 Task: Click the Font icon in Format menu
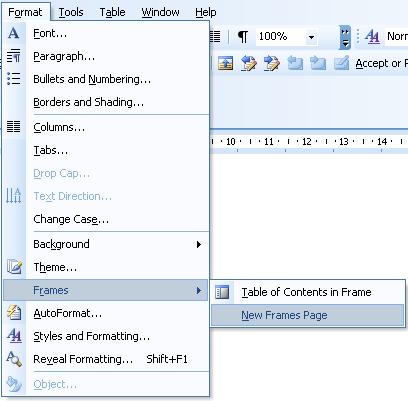tap(13, 33)
